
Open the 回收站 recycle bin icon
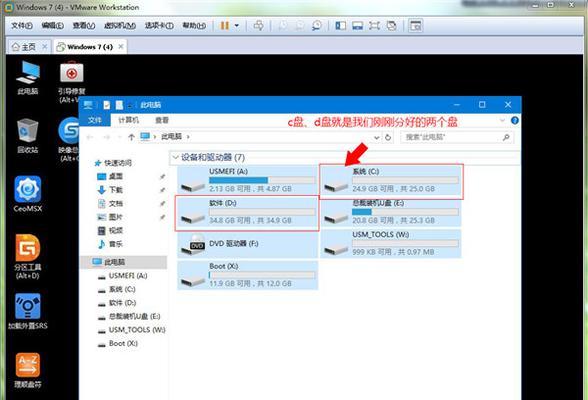28,135
